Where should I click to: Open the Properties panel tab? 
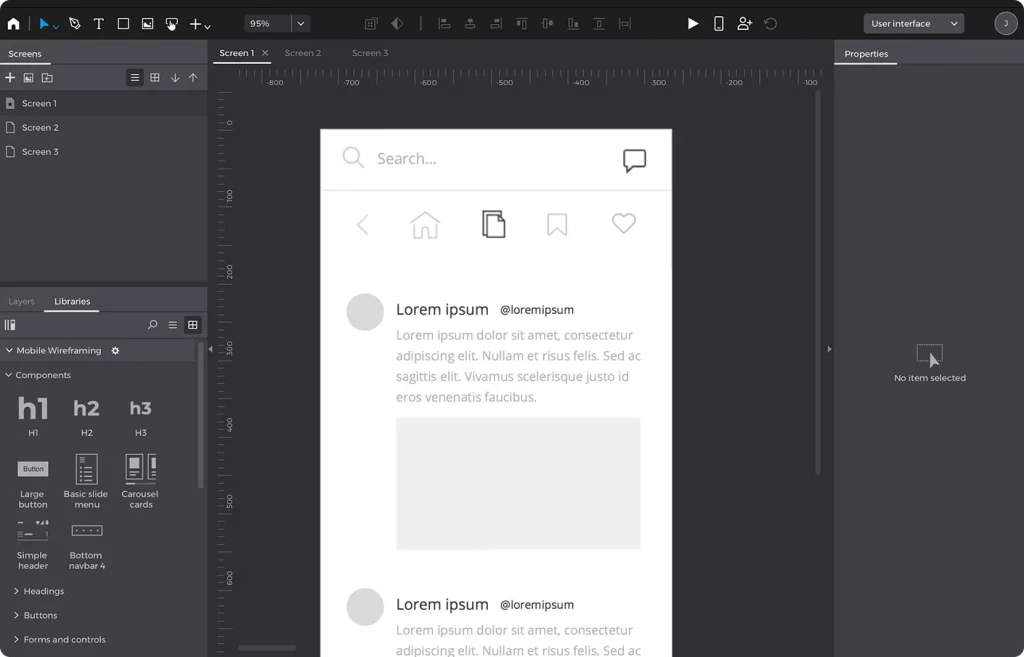coord(866,54)
